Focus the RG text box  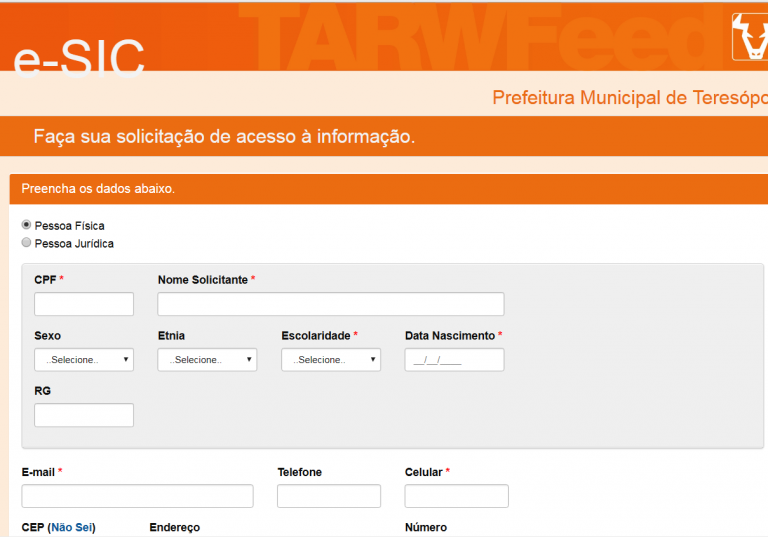tap(84, 415)
